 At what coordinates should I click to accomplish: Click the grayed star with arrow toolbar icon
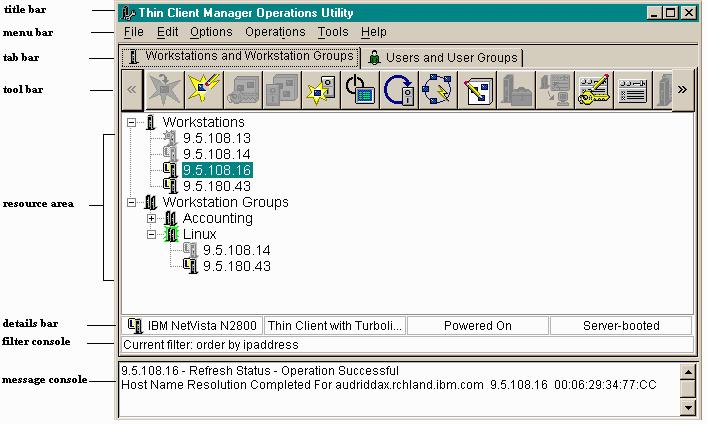[165, 89]
